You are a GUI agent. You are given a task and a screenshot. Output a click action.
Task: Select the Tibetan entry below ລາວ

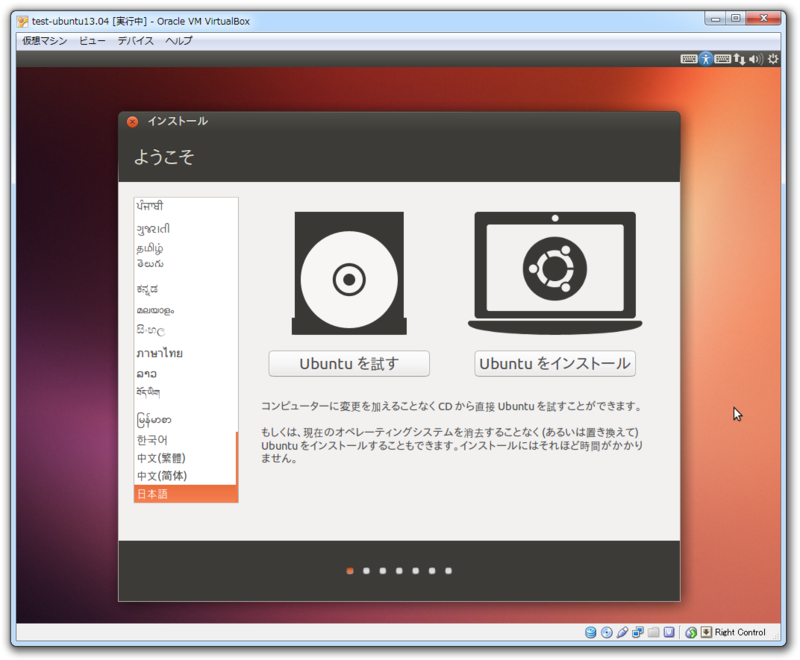185,392
